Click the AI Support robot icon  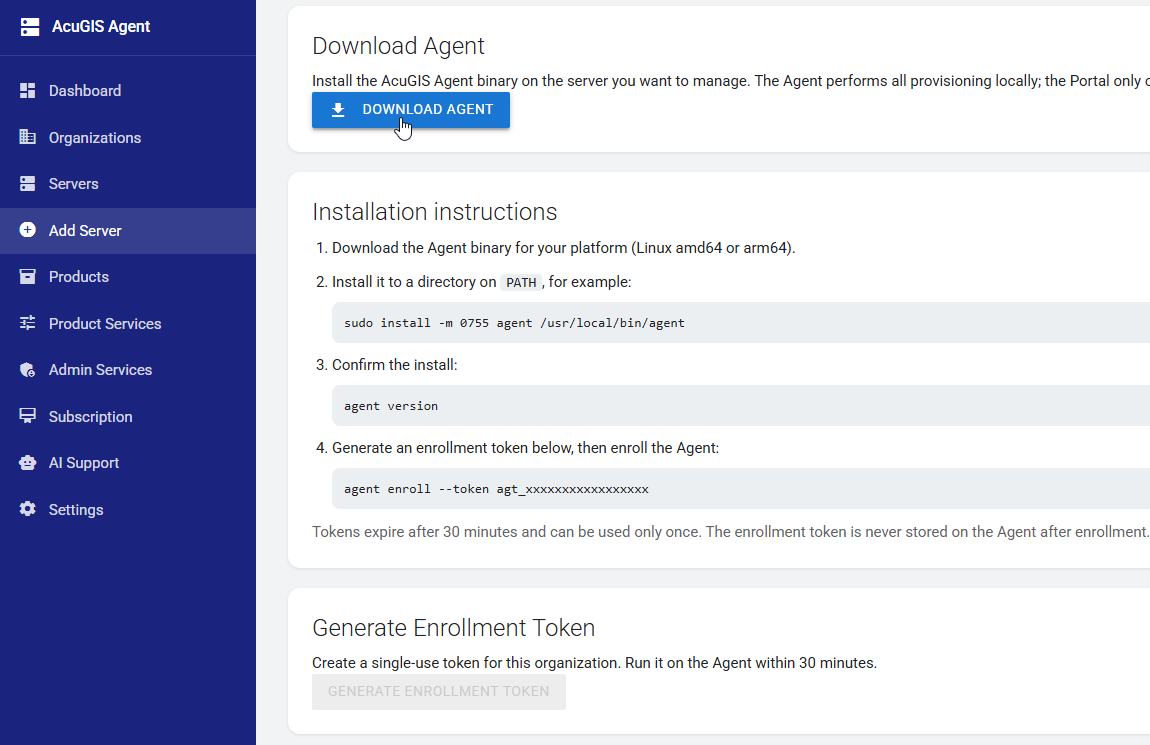[27, 463]
